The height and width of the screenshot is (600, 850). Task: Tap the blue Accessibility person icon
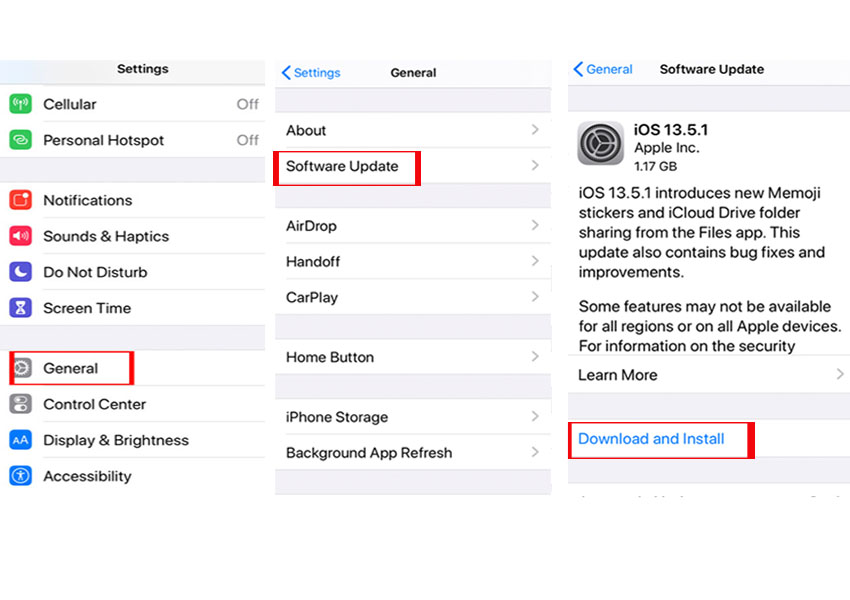pyautogui.click(x=22, y=476)
